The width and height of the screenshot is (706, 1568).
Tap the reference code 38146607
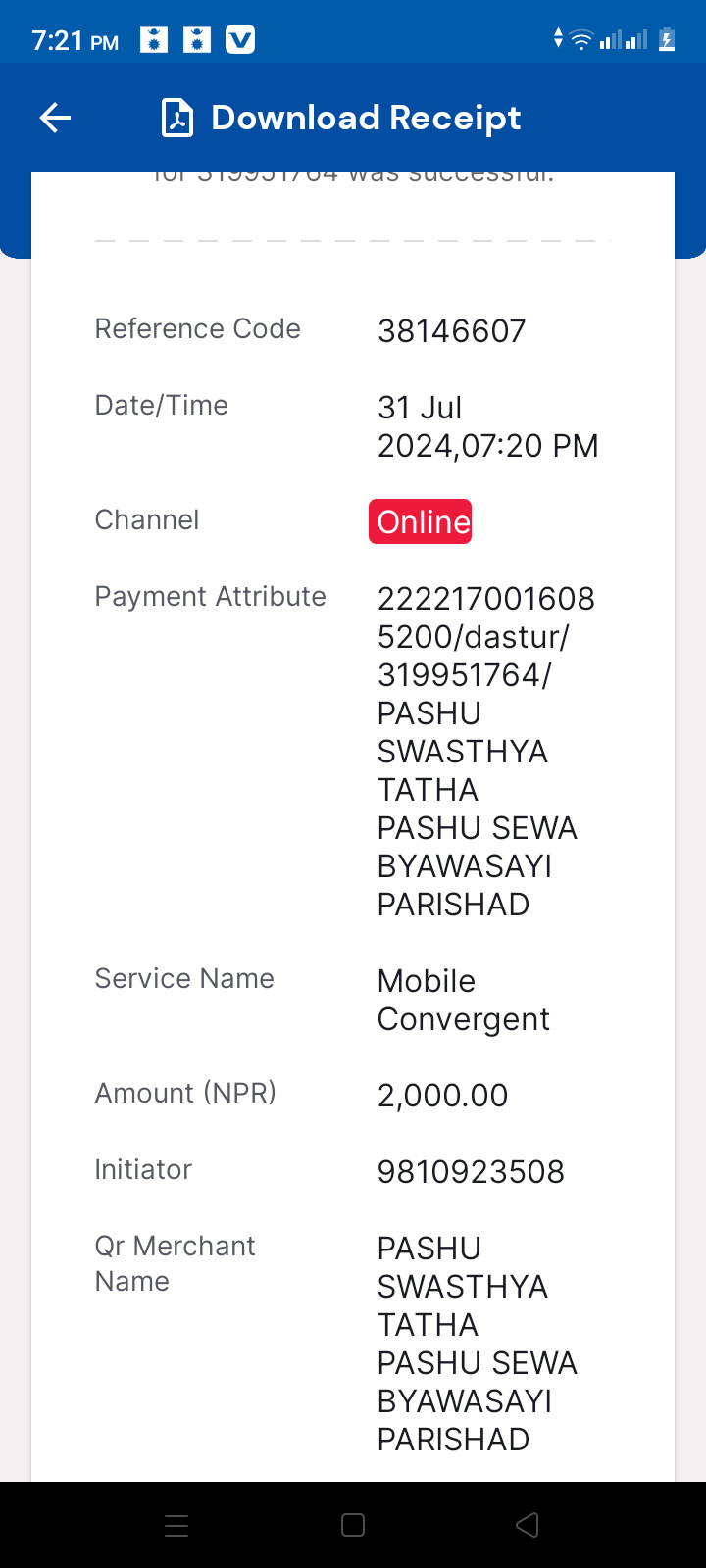[x=452, y=331]
